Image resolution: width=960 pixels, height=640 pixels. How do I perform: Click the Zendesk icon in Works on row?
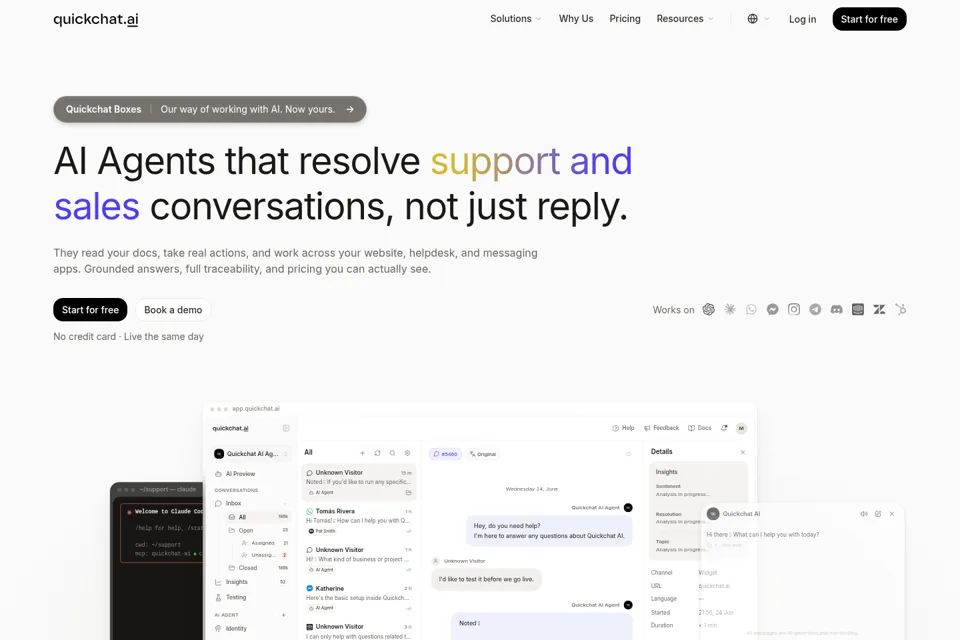[879, 309]
